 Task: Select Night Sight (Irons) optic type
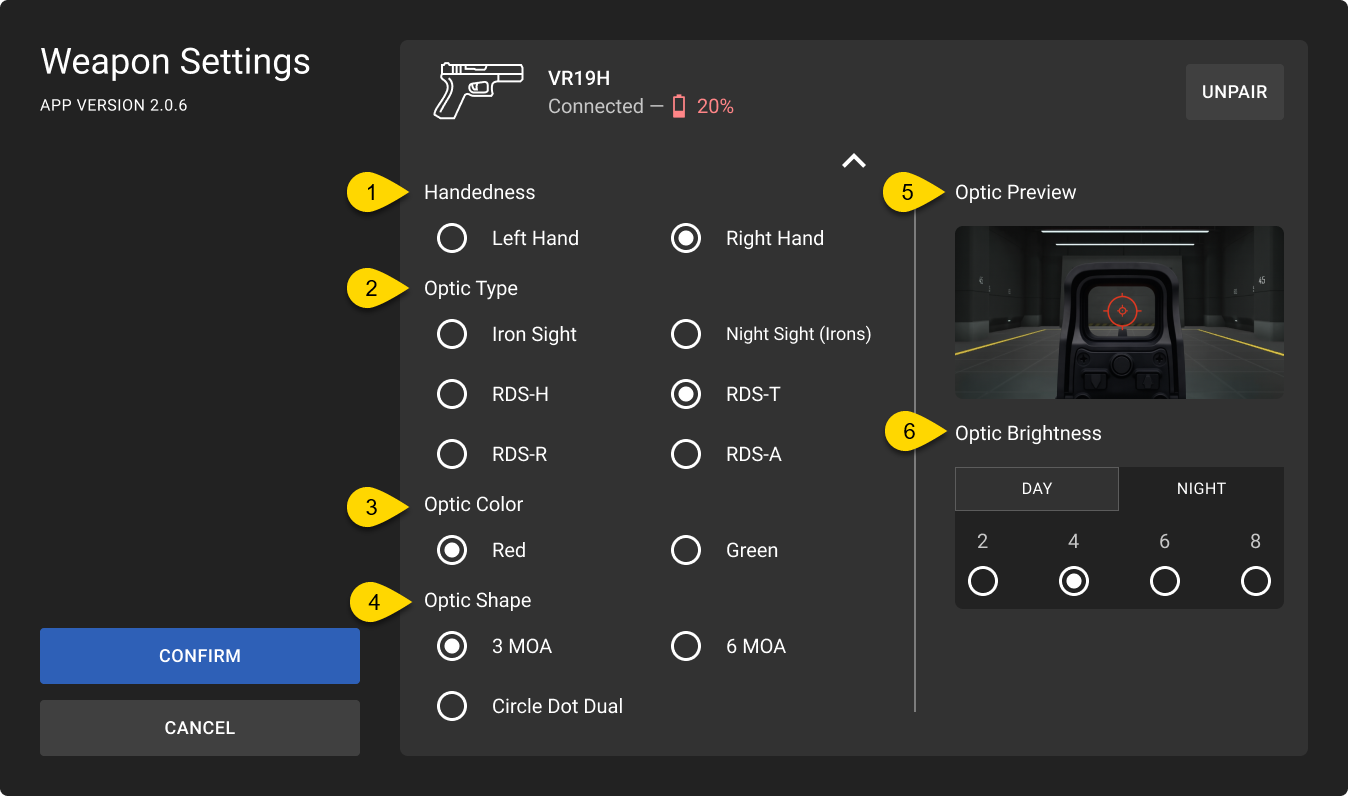click(x=686, y=334)
